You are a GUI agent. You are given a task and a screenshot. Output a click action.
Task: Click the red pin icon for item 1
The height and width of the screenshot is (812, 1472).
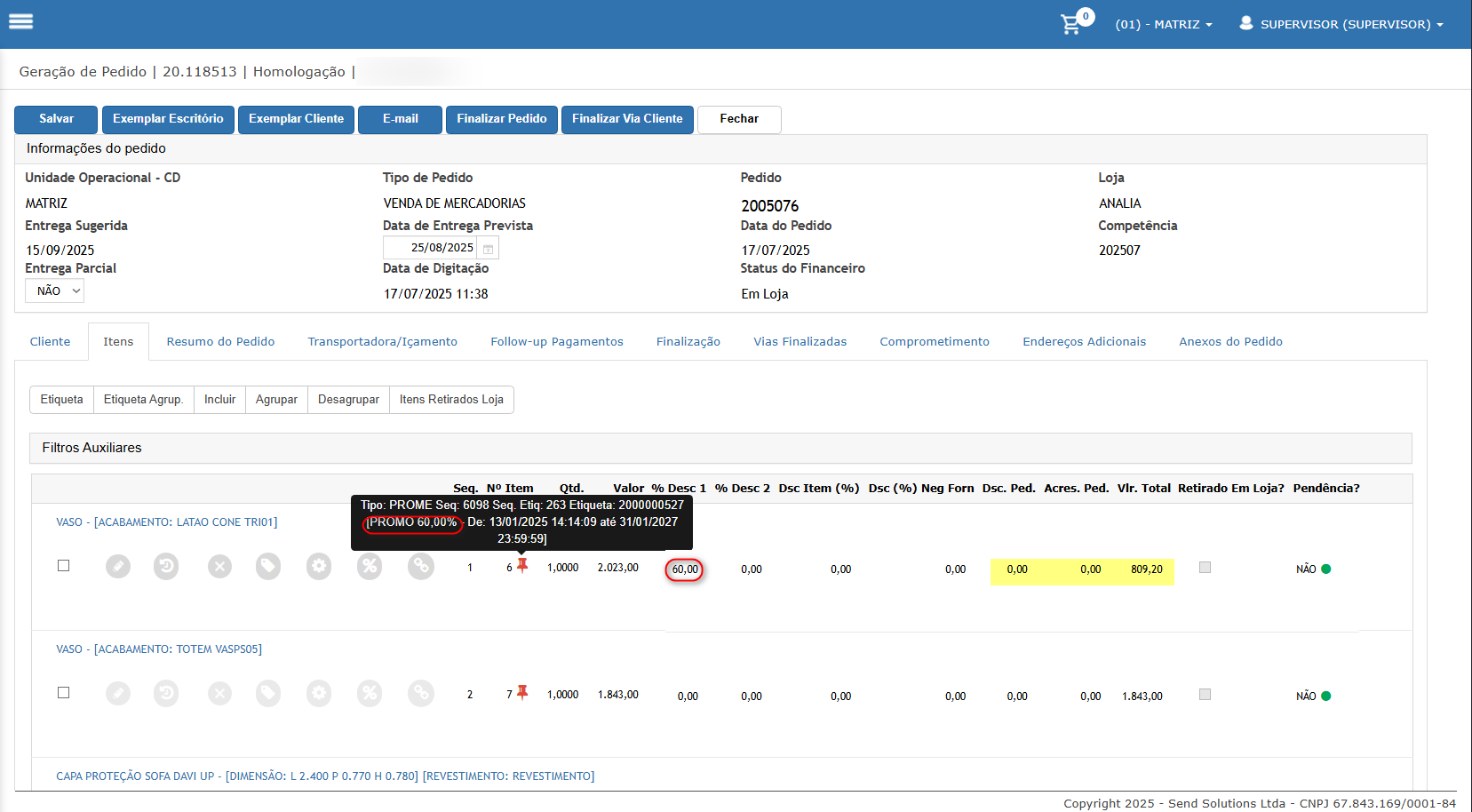coord(522,565)
